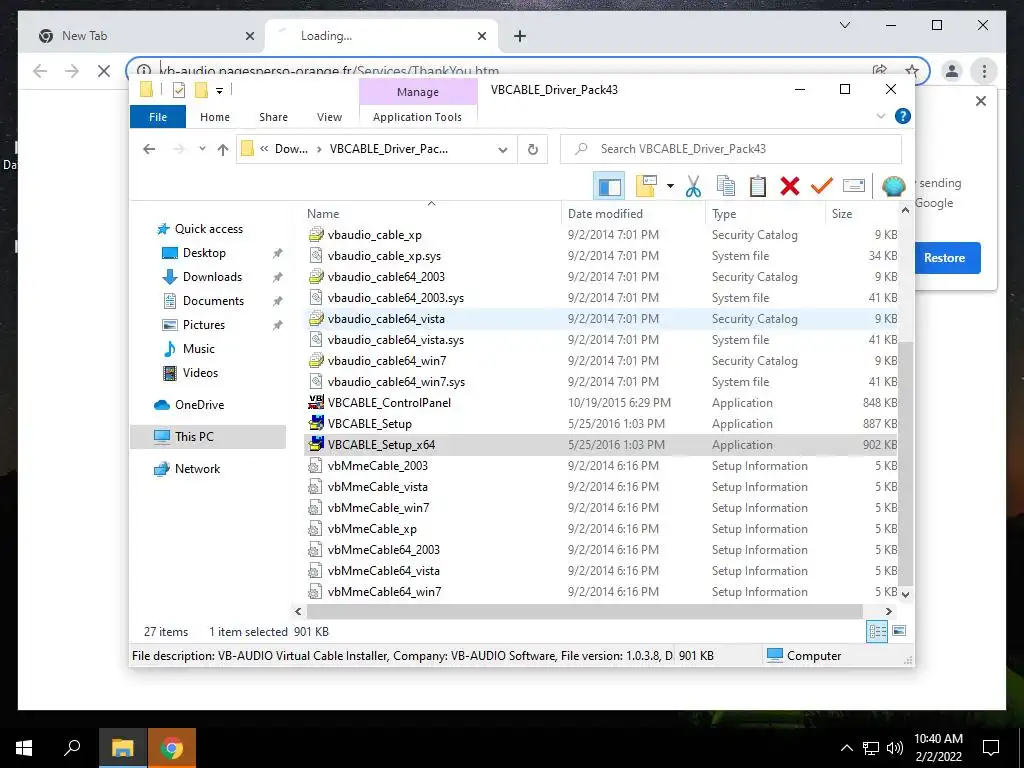Click the blue Restore button in Chrome
Viewport: 1024px width, 768px height.
click(945, 258)
